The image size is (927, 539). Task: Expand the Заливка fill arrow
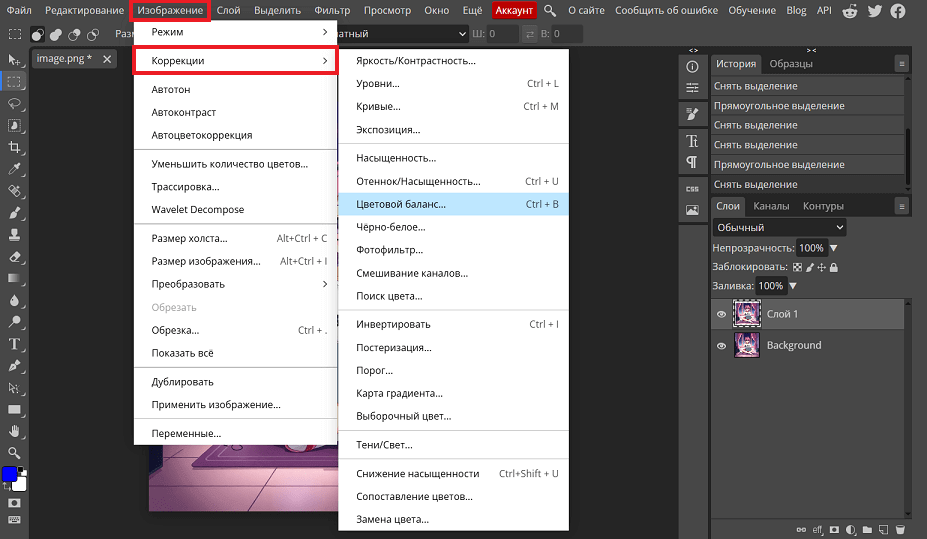(x=793, y=286)
